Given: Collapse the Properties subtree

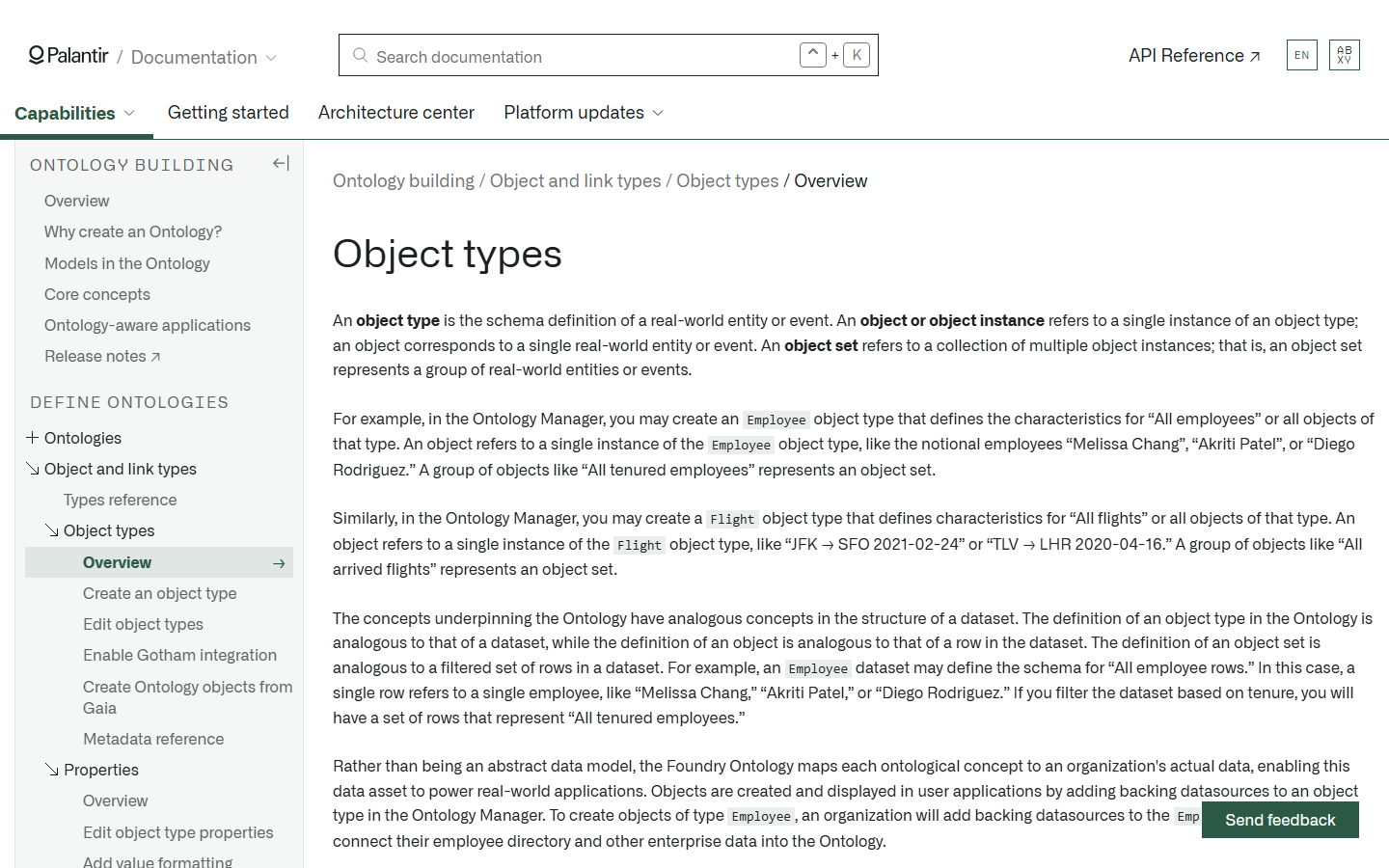Looking at the screenshot, I should click(52, 770).
